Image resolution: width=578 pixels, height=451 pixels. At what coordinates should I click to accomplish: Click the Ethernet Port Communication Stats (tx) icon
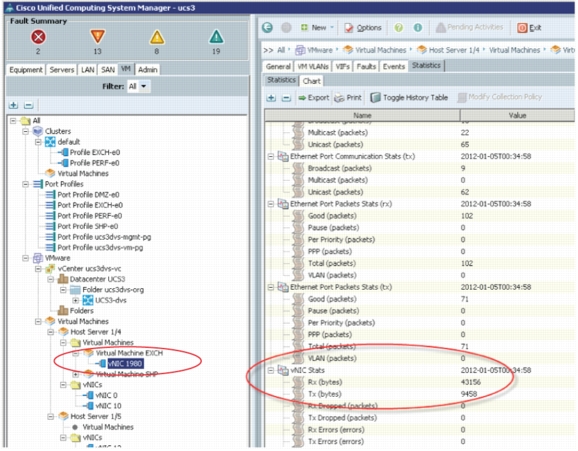coord(283,156)
